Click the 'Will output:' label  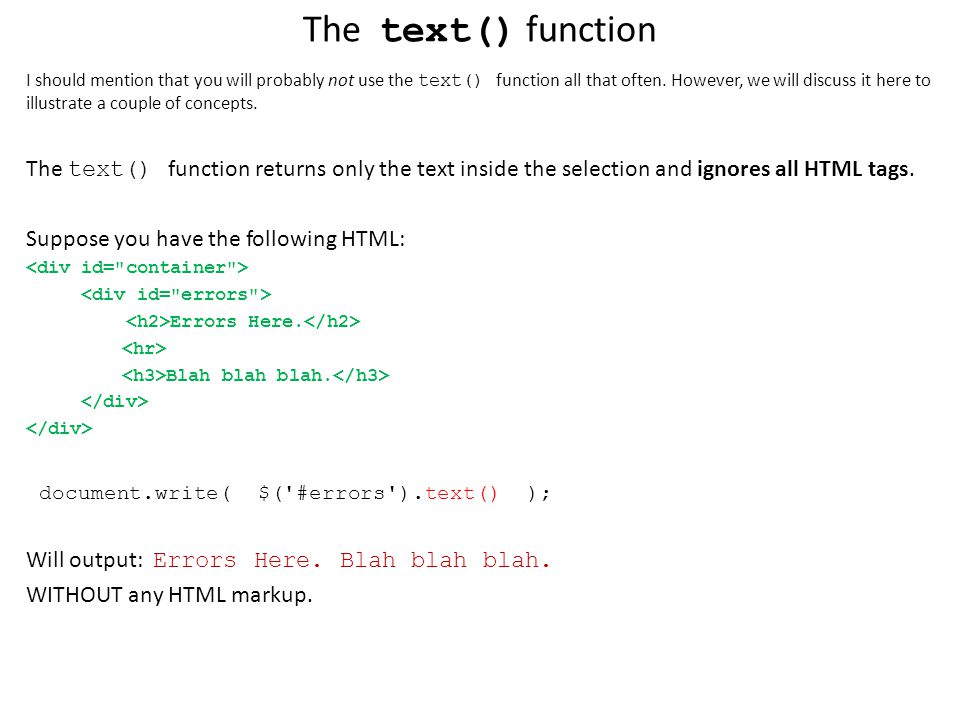84,560
